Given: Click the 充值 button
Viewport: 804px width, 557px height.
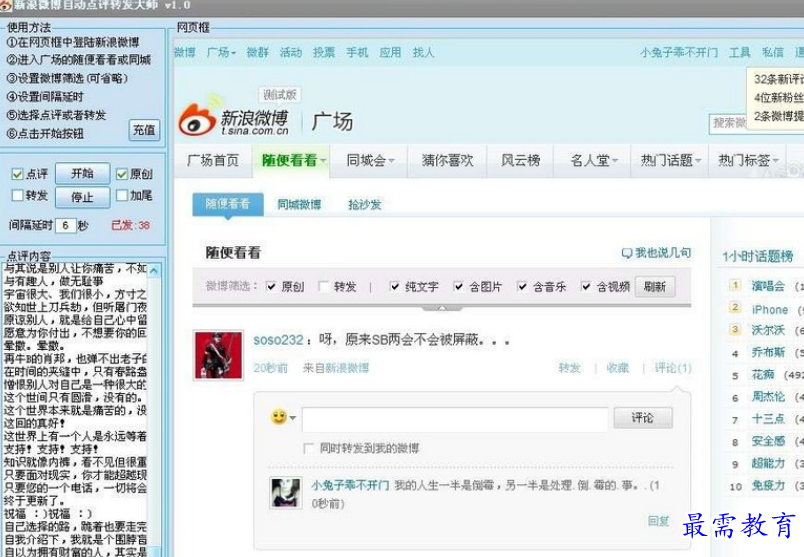Looking at the screenshot, I should coord(144,130).
